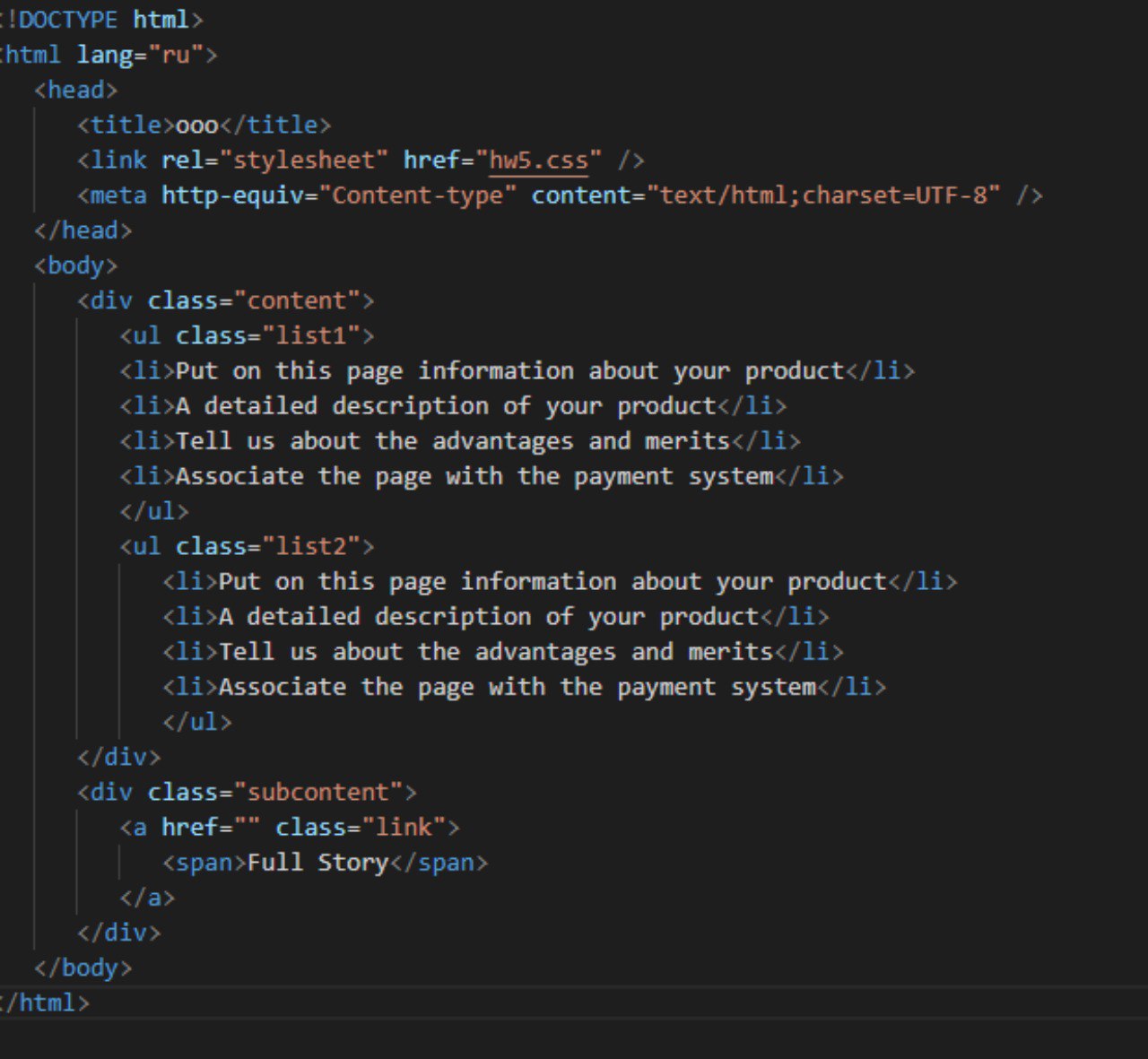
Task: Click the closing body tag
Action: coord(83,968)
